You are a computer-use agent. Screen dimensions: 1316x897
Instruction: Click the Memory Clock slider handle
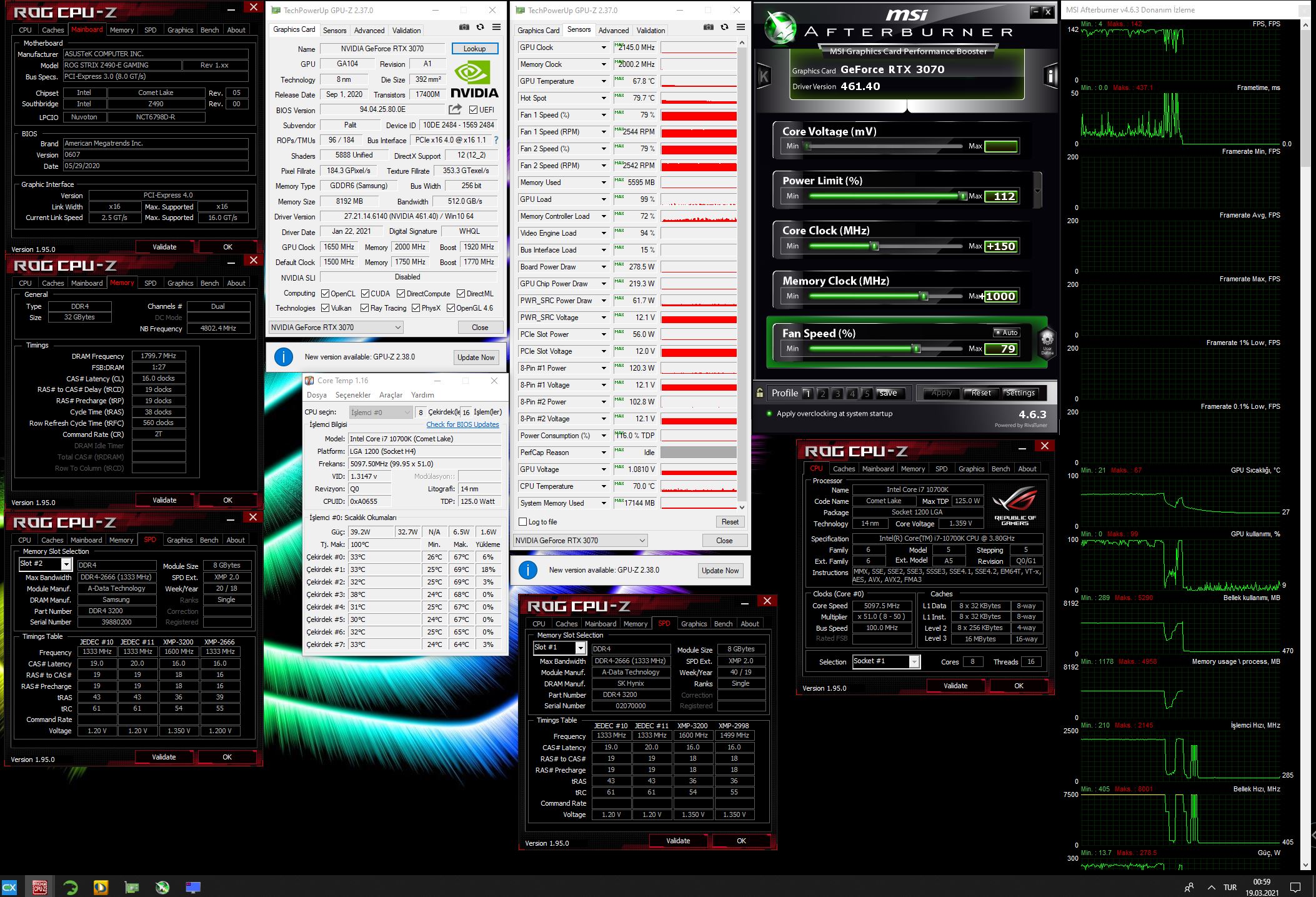[924, 296]
